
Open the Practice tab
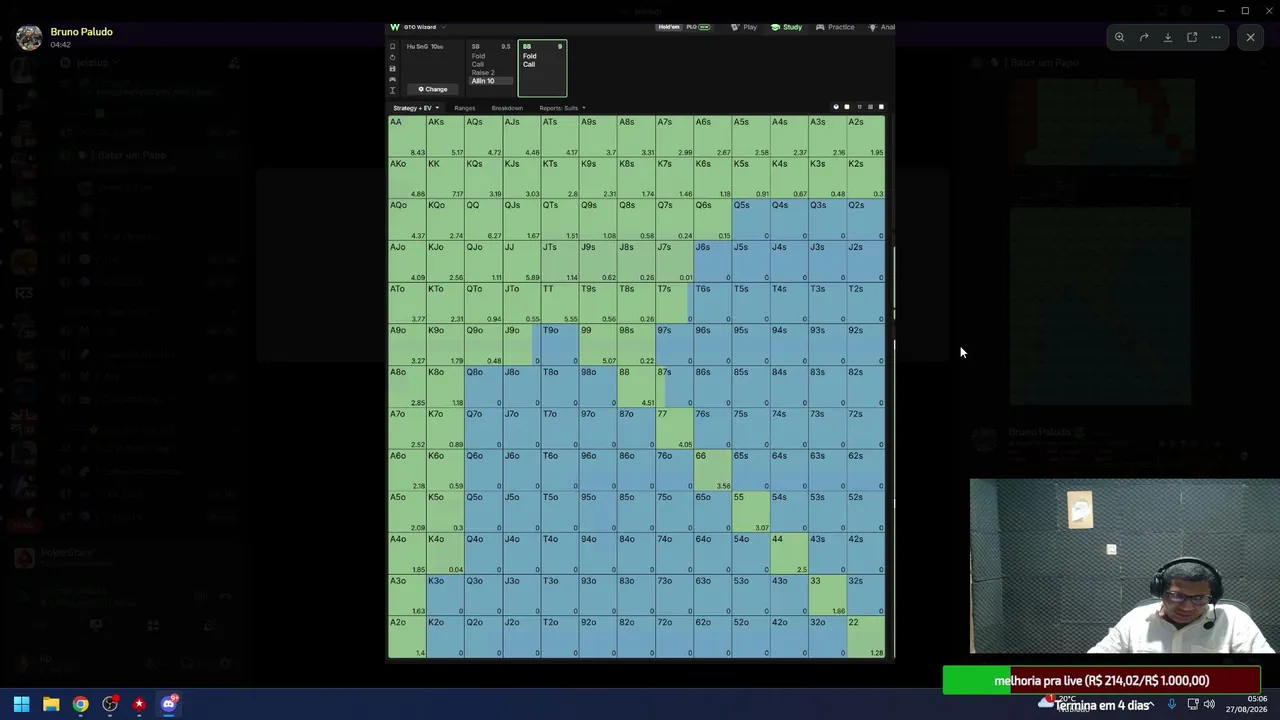836,27
